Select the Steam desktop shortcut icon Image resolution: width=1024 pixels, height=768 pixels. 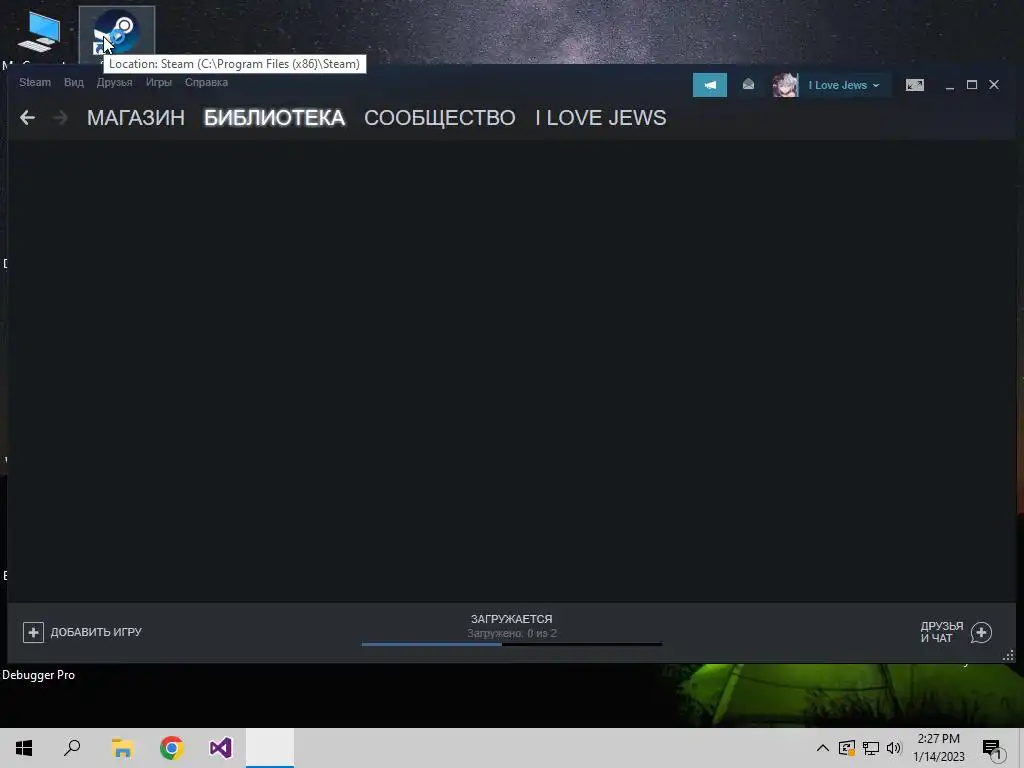(116, 33)
